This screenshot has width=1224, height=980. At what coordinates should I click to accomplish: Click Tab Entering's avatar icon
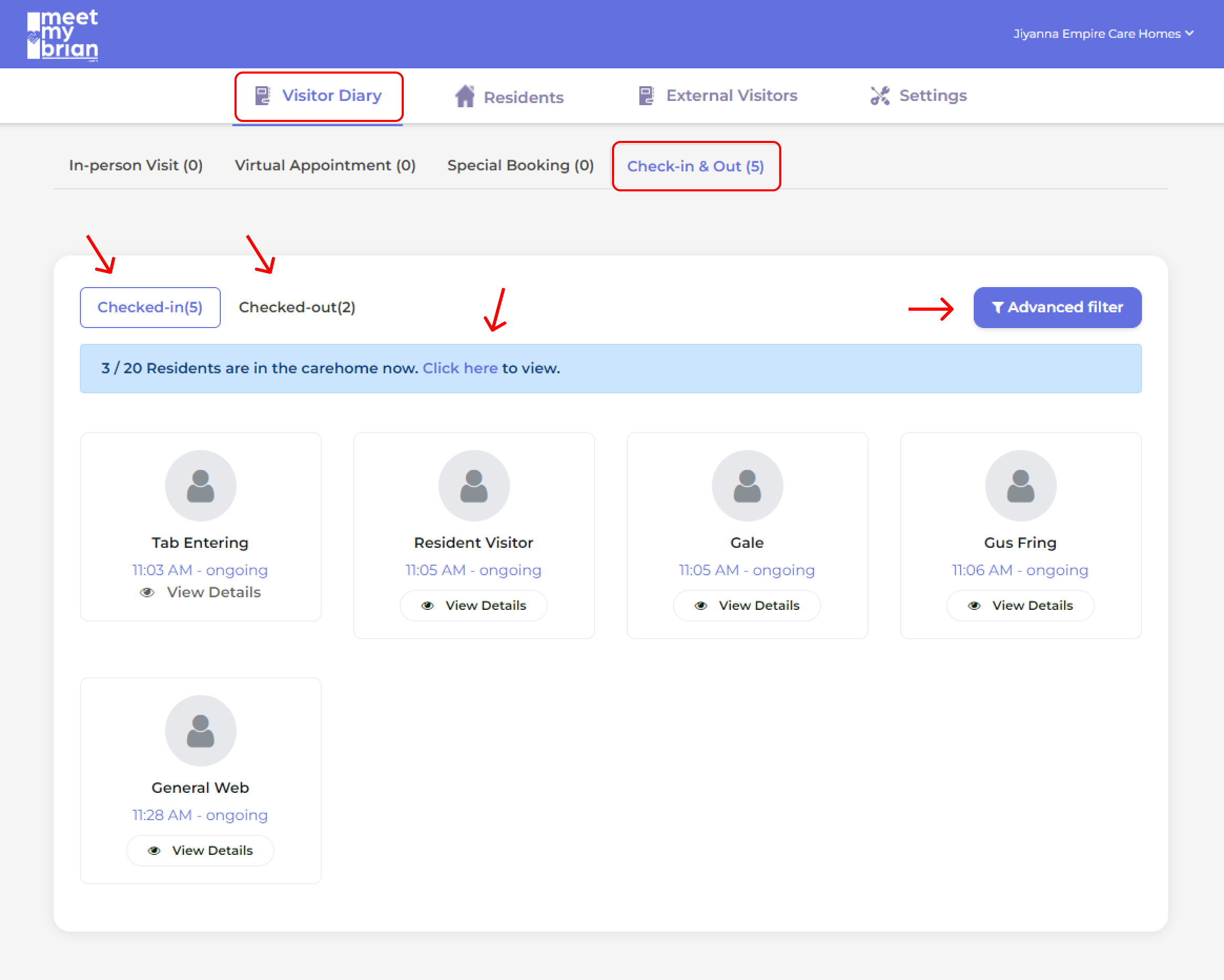click(200, 485)
